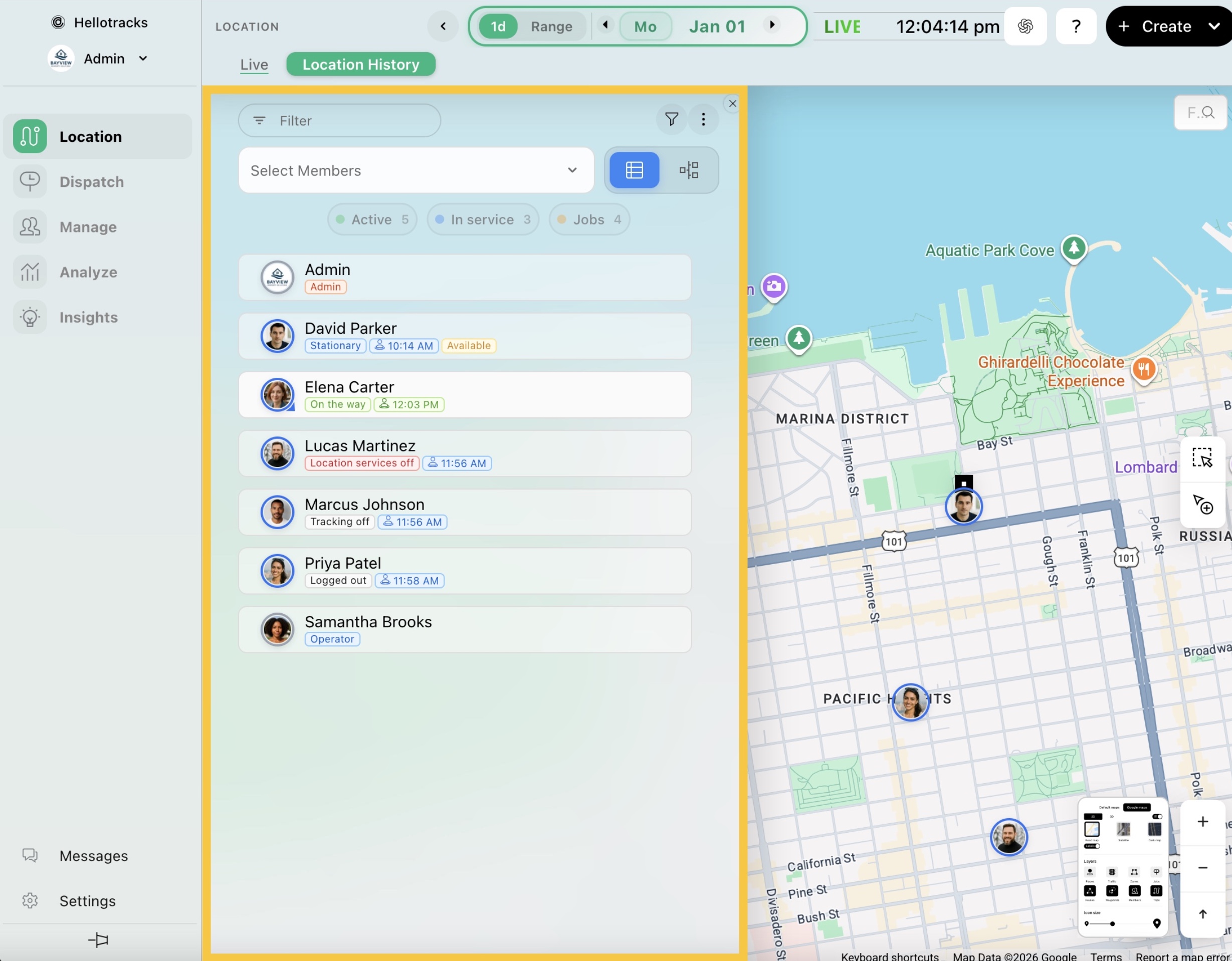The height and width of the screenshot is (961, 1232).
Task: Switch to the Live tab
Action: 254,64
